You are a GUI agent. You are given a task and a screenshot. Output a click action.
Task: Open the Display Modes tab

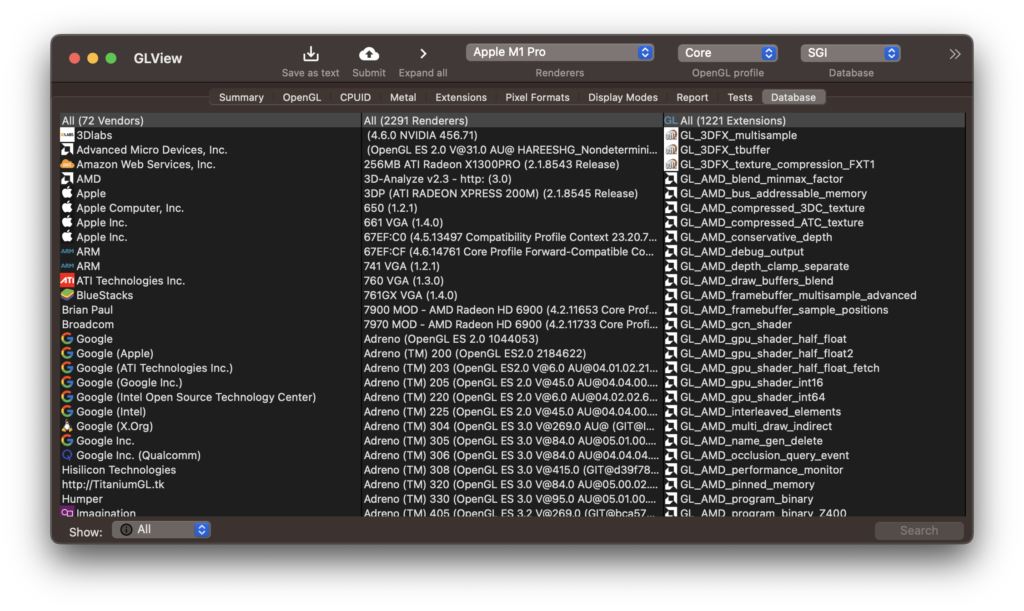(x=623, y=97)
